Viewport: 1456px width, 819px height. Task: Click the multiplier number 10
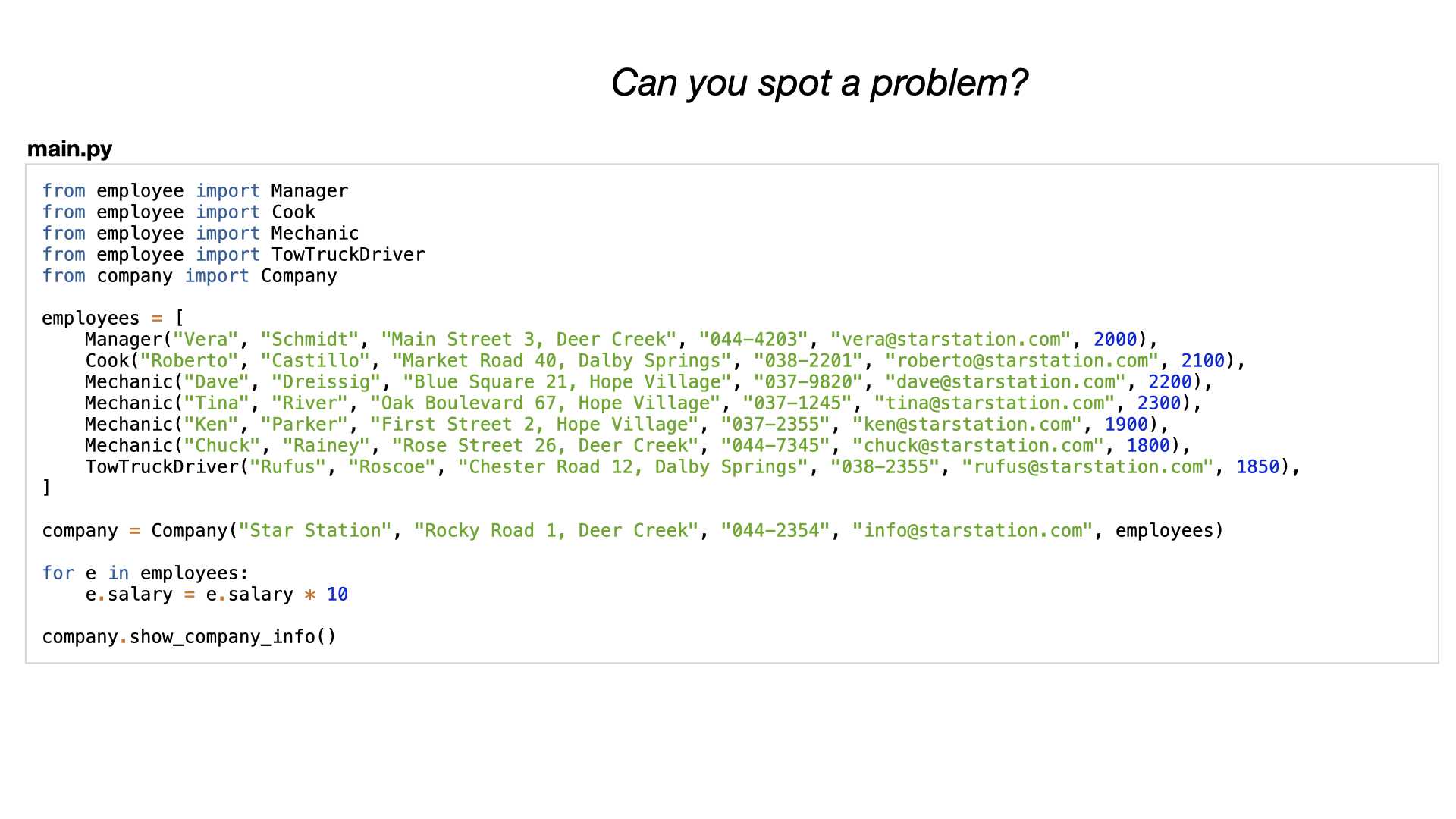337,595
